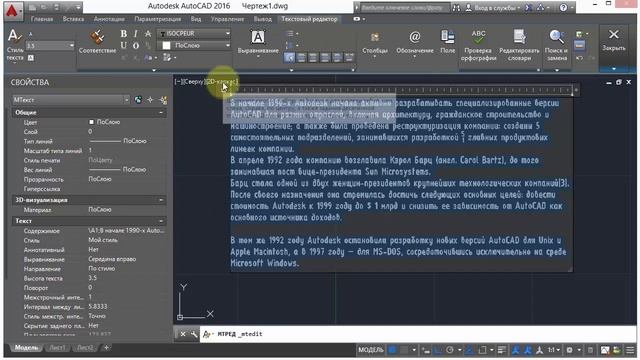Screen dimensions: 640x360
Task: Open the Вход в службы sign-in dropdown
Action: click(493, 8)
